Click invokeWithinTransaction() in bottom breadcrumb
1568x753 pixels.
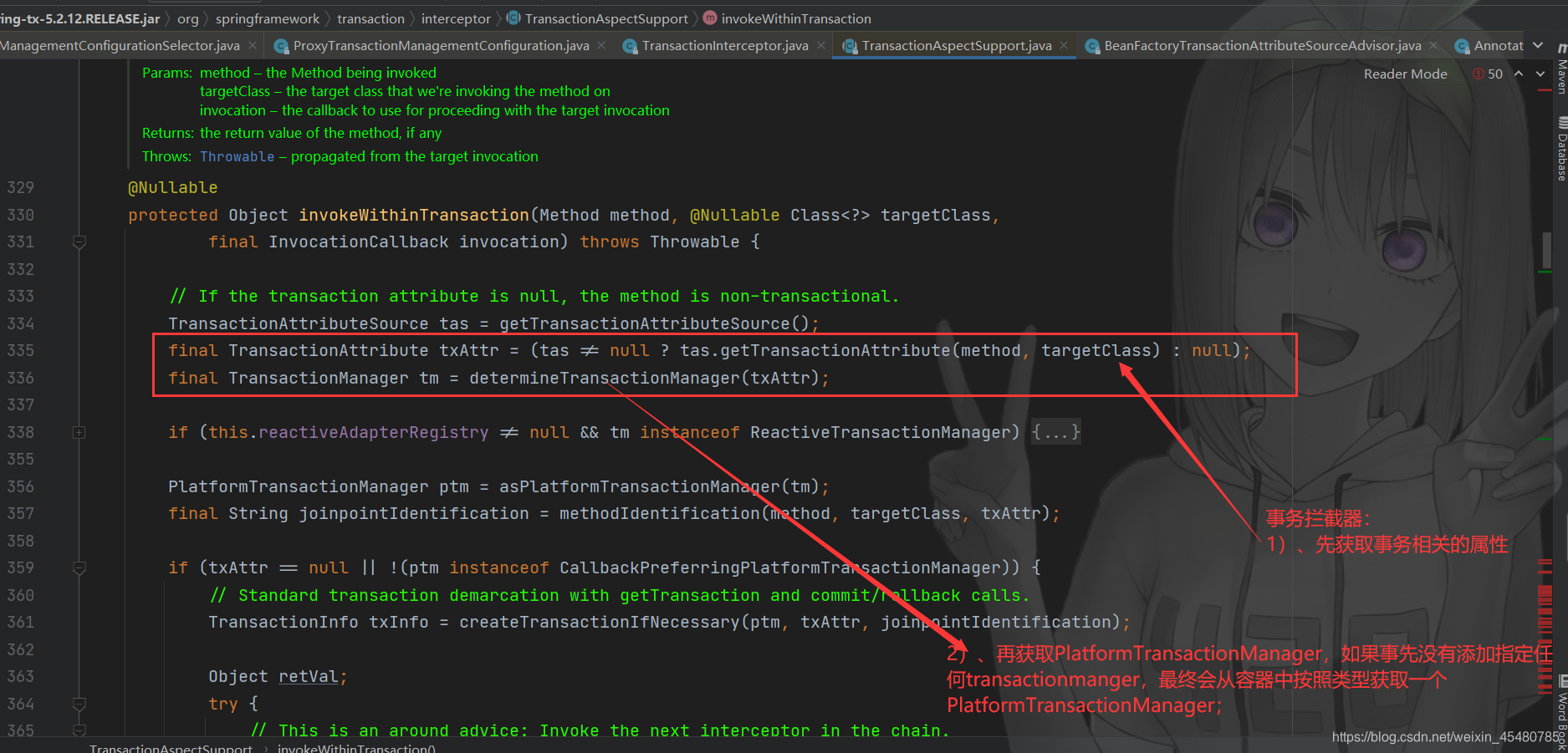pos(356,747)
